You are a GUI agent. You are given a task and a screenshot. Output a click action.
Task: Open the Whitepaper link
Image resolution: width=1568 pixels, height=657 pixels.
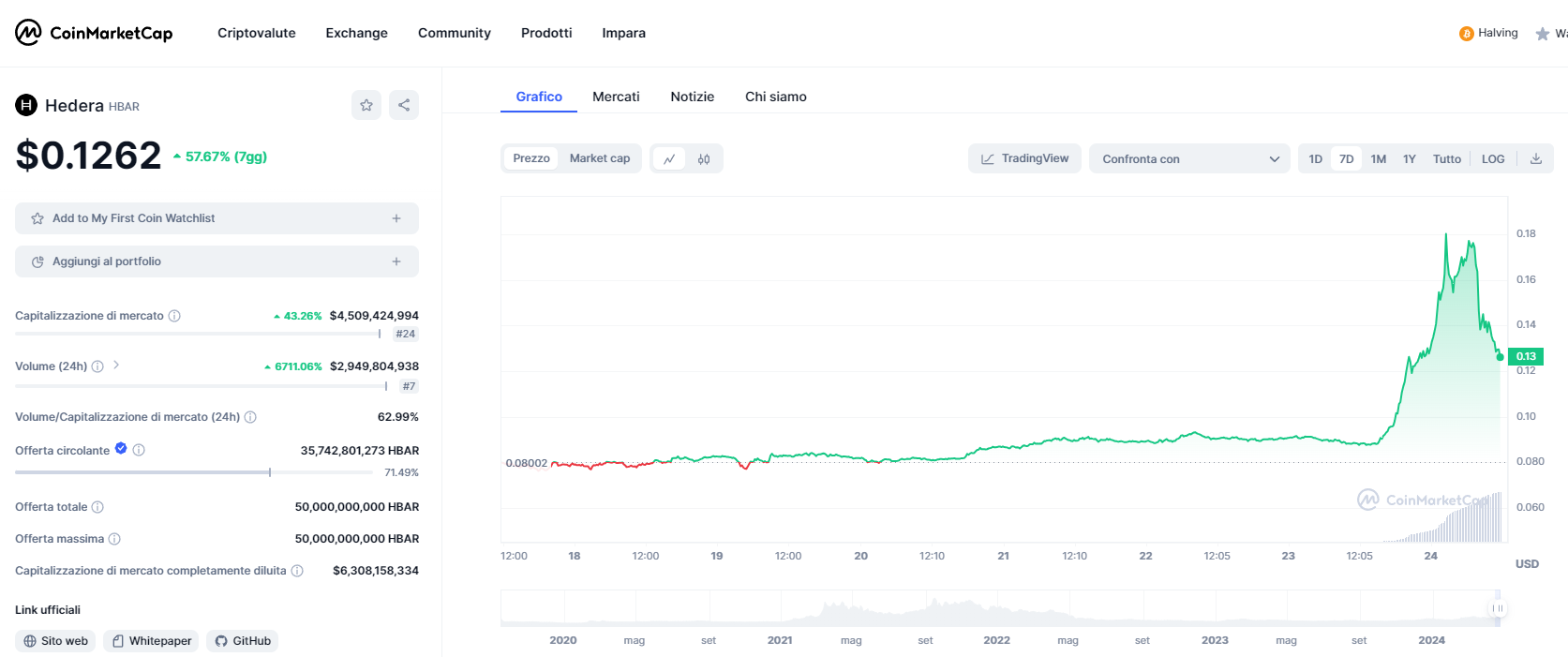click(x=151, y=641)
